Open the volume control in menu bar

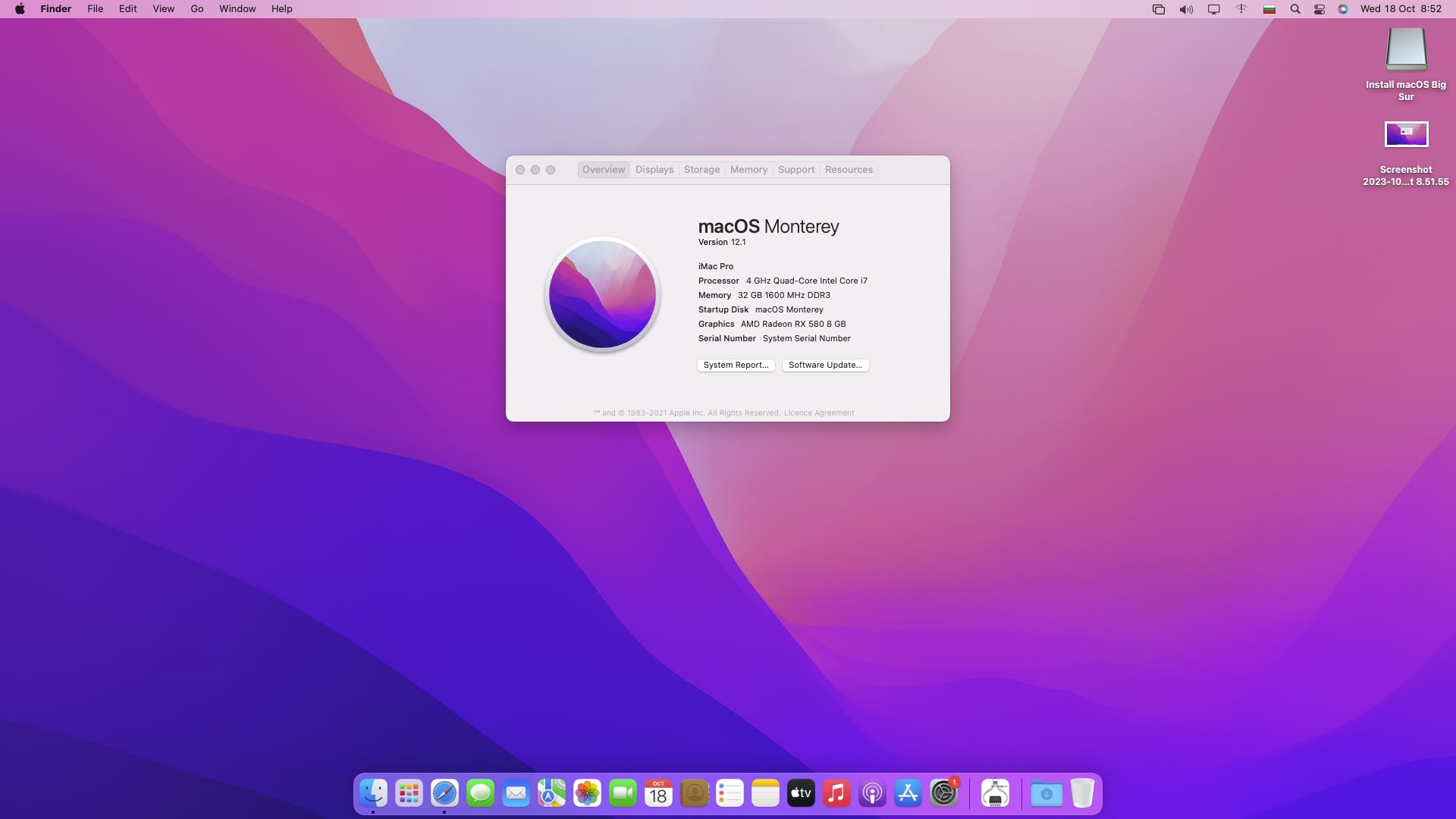(1186, 9)
